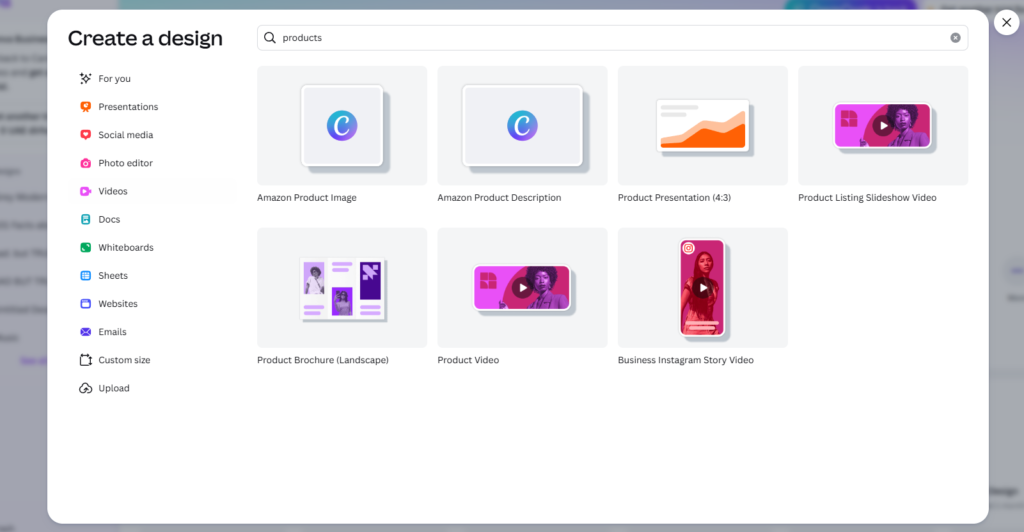
Task: Open the Product Brochure (Landscape) template
Action: (x=342, y=288)
